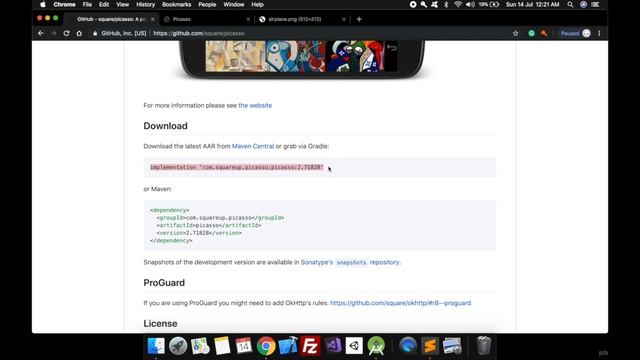
Task: Open the okhttp r8-proguard link
Action: click(400, 303)
